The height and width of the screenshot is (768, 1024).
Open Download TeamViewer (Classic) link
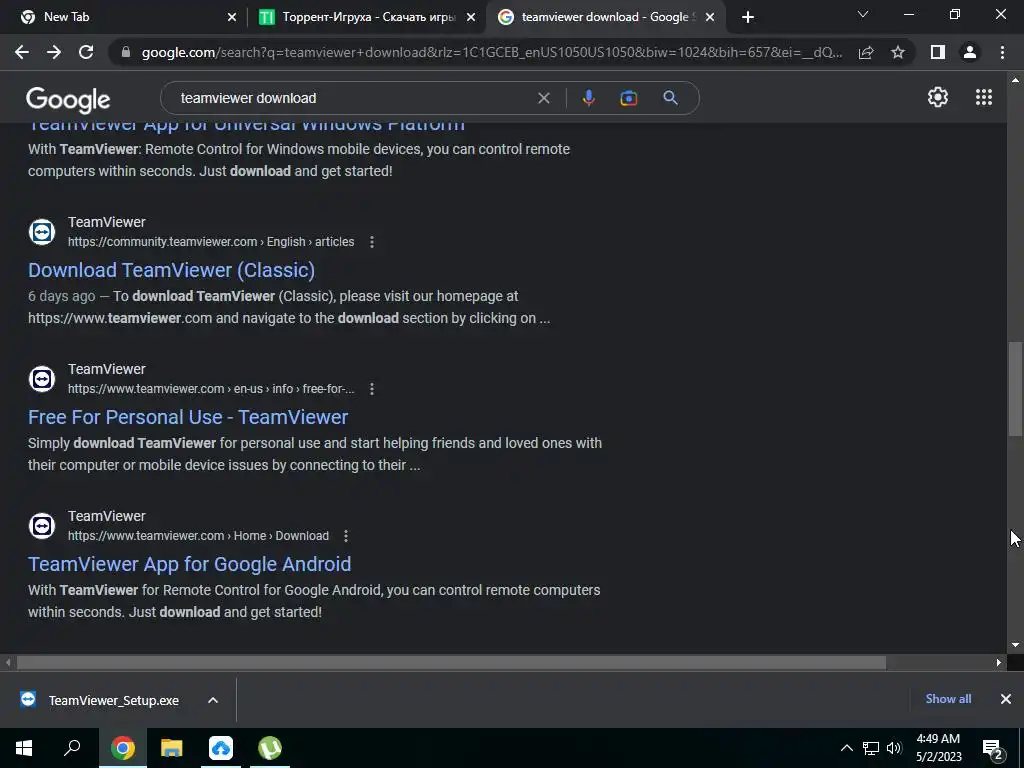tap(171, 270)
